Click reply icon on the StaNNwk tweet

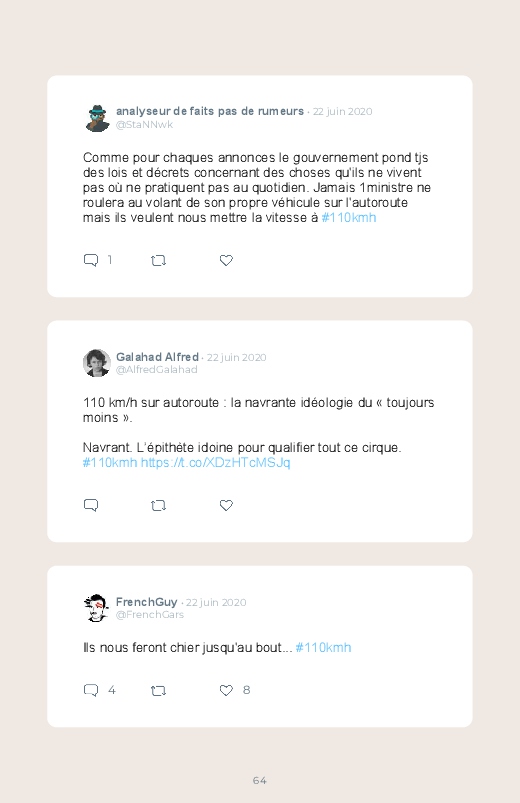click(x=91, y=260)
